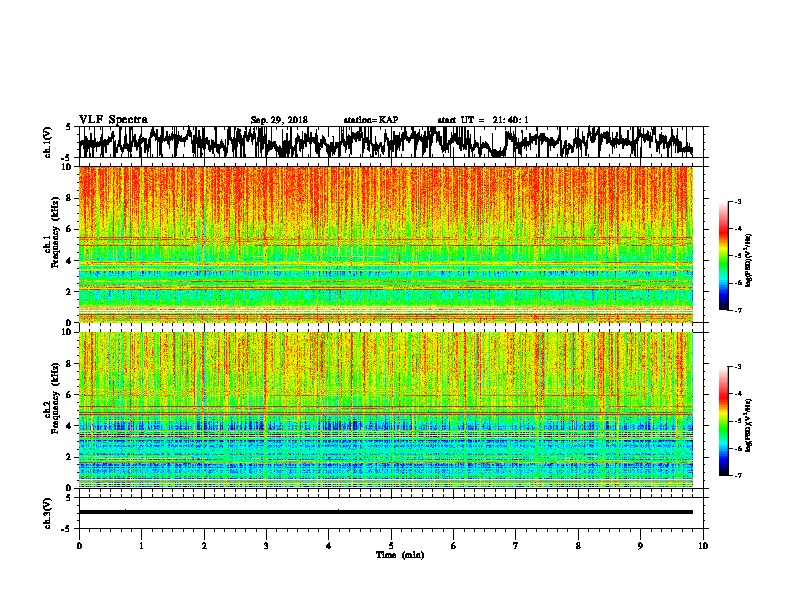Click the ch.2 spectrogram color bar
Image resolution: width=792 pixels, height=612 pixels.
pos(723,421)
